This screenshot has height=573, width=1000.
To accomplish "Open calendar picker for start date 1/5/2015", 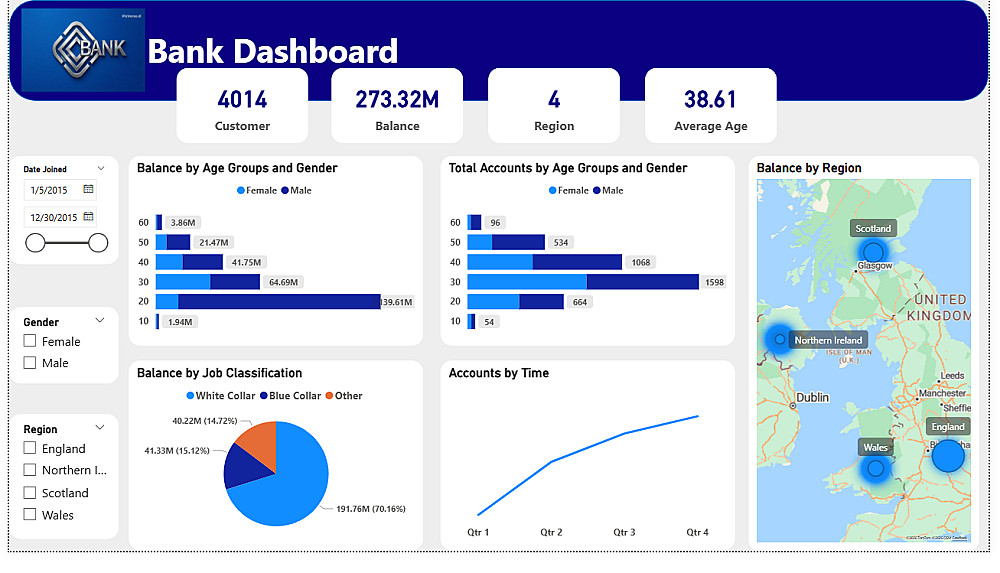I will 88,189.
